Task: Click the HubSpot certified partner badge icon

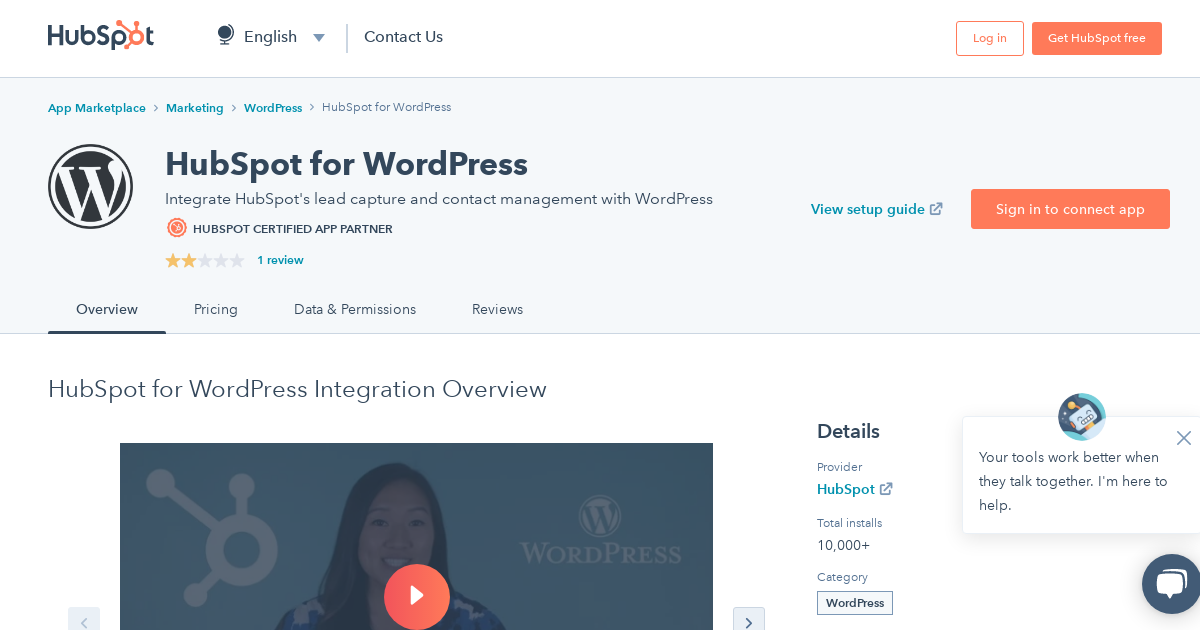Action: [x=177, y=228]
